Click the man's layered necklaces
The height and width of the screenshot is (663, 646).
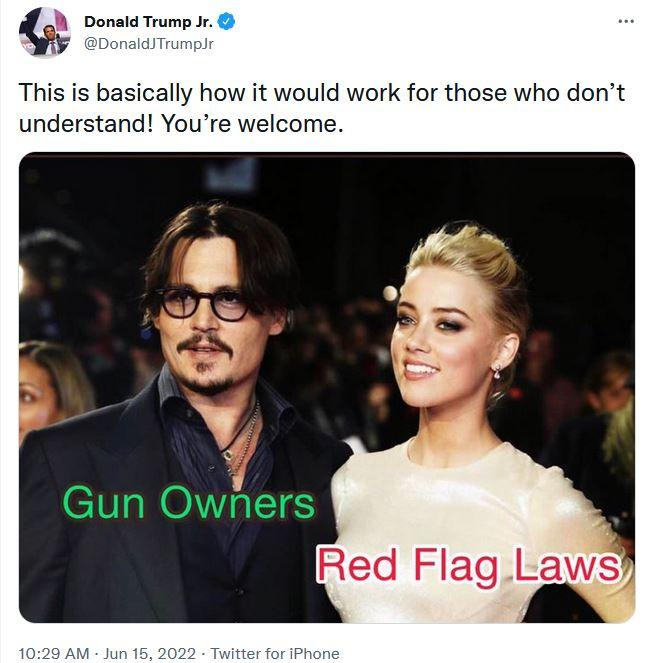click(241, 440)
